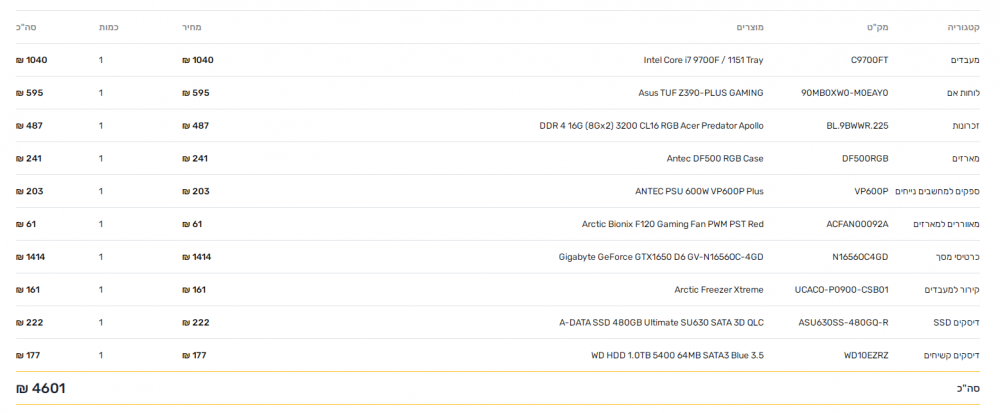Screen dimensions: 1000x413
Task: Click the 1414 ₪ price in the מחיר column
Action: click(196, 257)
